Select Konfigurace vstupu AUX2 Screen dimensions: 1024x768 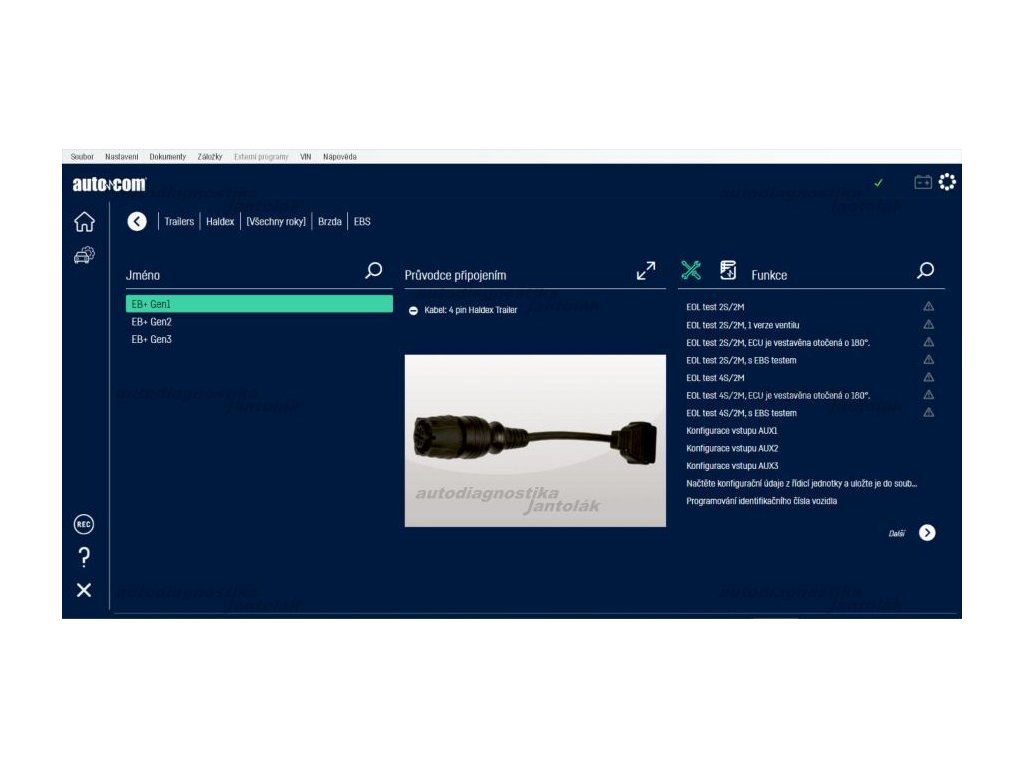click(x=732, y=448)
